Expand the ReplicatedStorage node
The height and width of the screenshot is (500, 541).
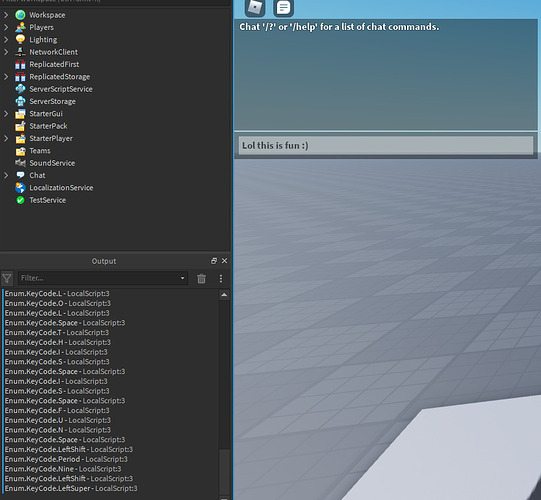pos(6,77)
